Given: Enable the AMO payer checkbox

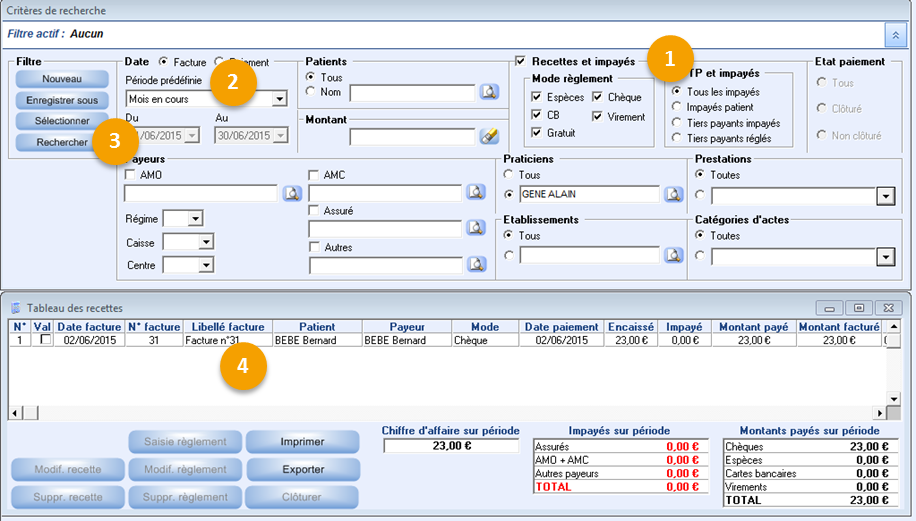Looking at the screenshot, I should pyautogui.click(x=130, y=175).
